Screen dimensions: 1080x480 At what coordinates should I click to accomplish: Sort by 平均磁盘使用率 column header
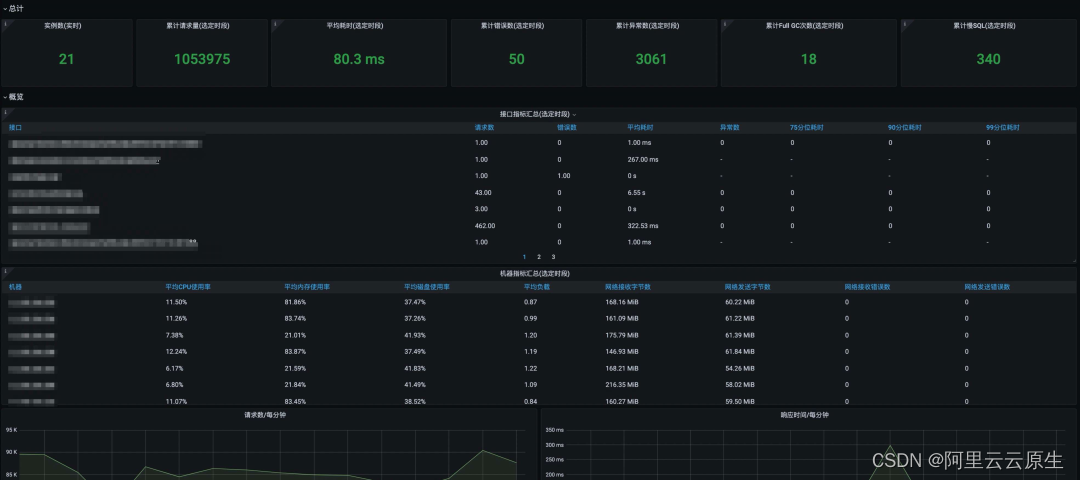(x=427, y=287)
